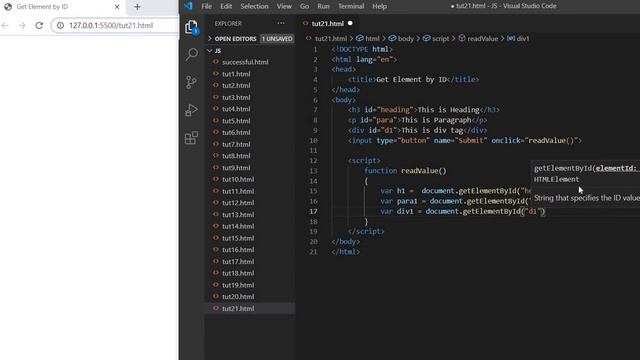Click the VS Code logo icon

click(188, 6)
